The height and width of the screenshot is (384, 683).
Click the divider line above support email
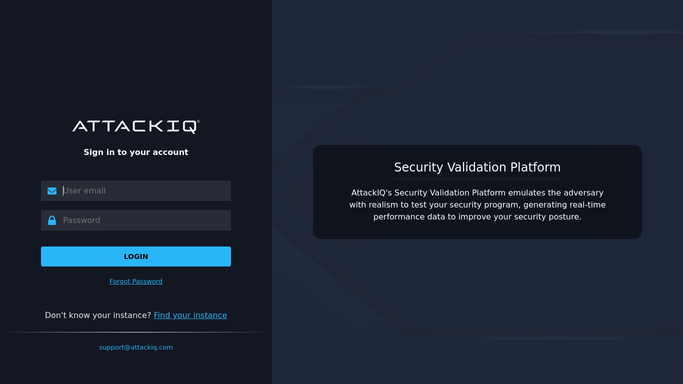[136, 333]
